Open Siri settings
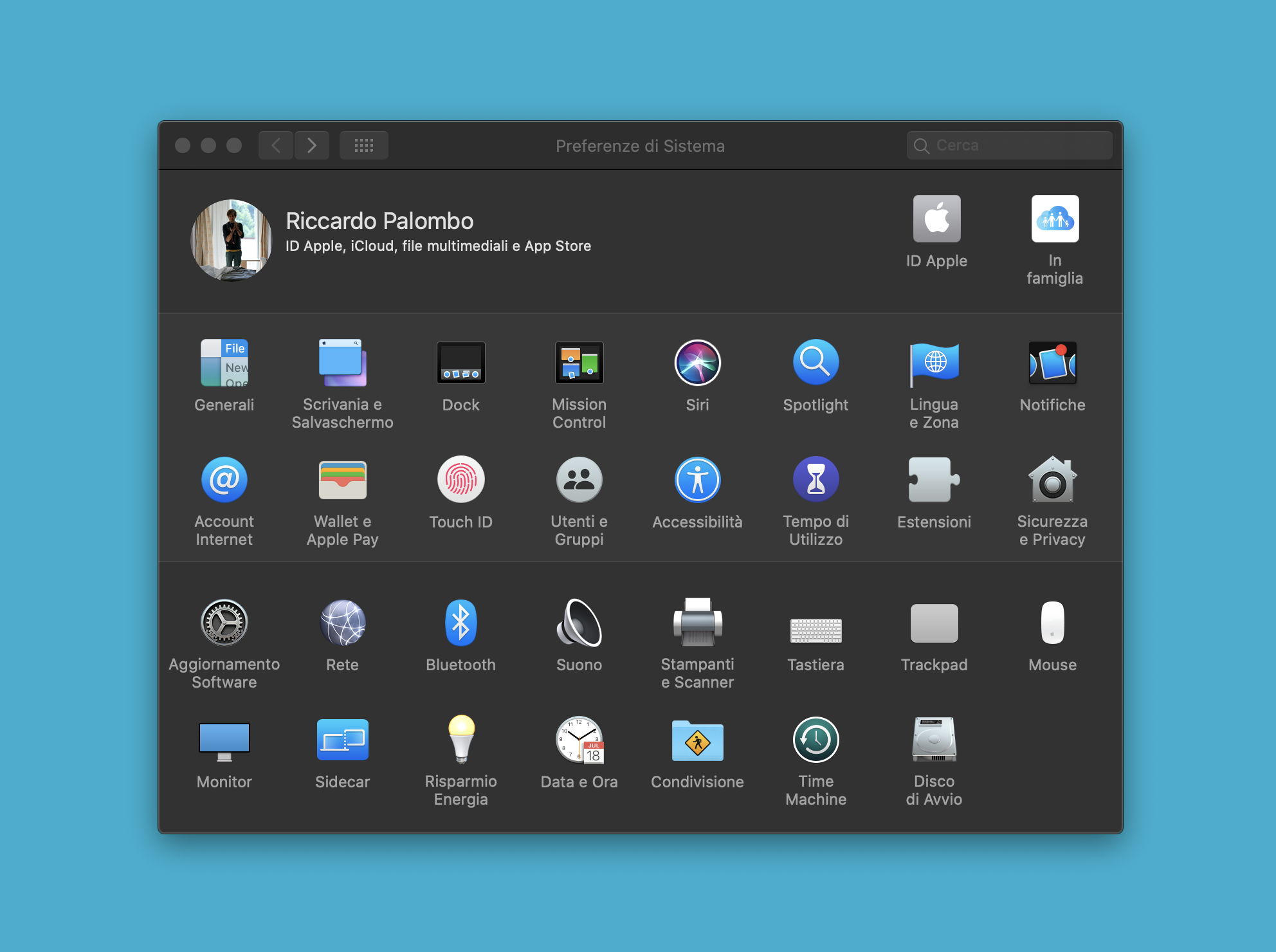Viewport: 1276px width, 952px height. click(x=697, y=362)
